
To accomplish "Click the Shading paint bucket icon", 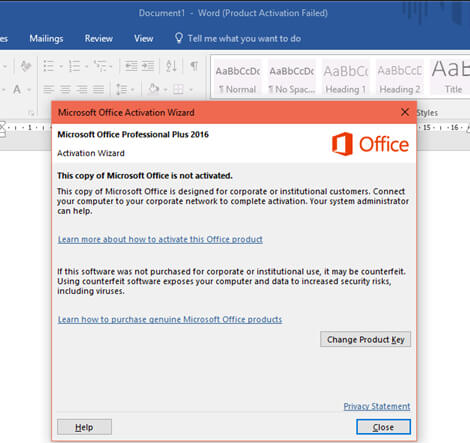I will (154, 89).
